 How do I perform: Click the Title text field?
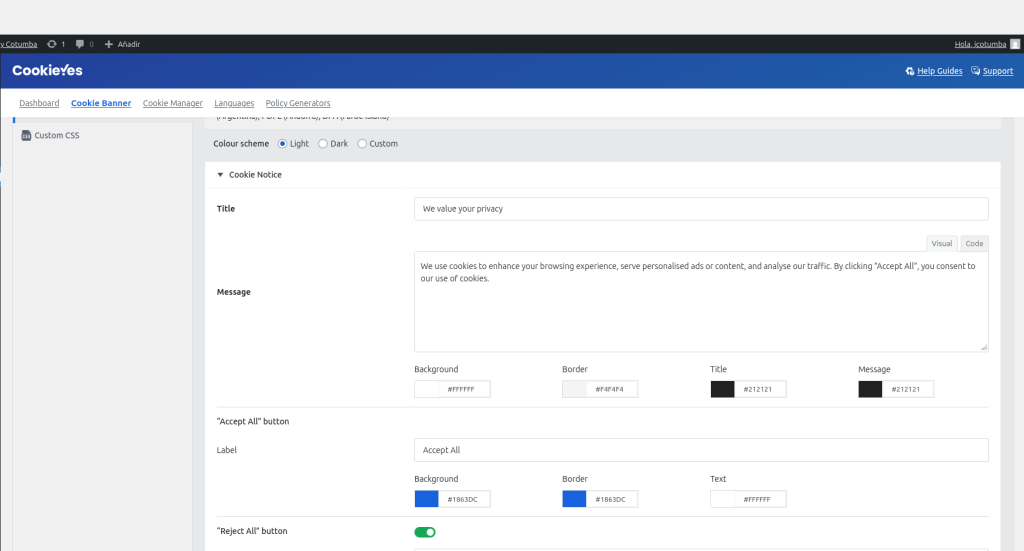700,209
